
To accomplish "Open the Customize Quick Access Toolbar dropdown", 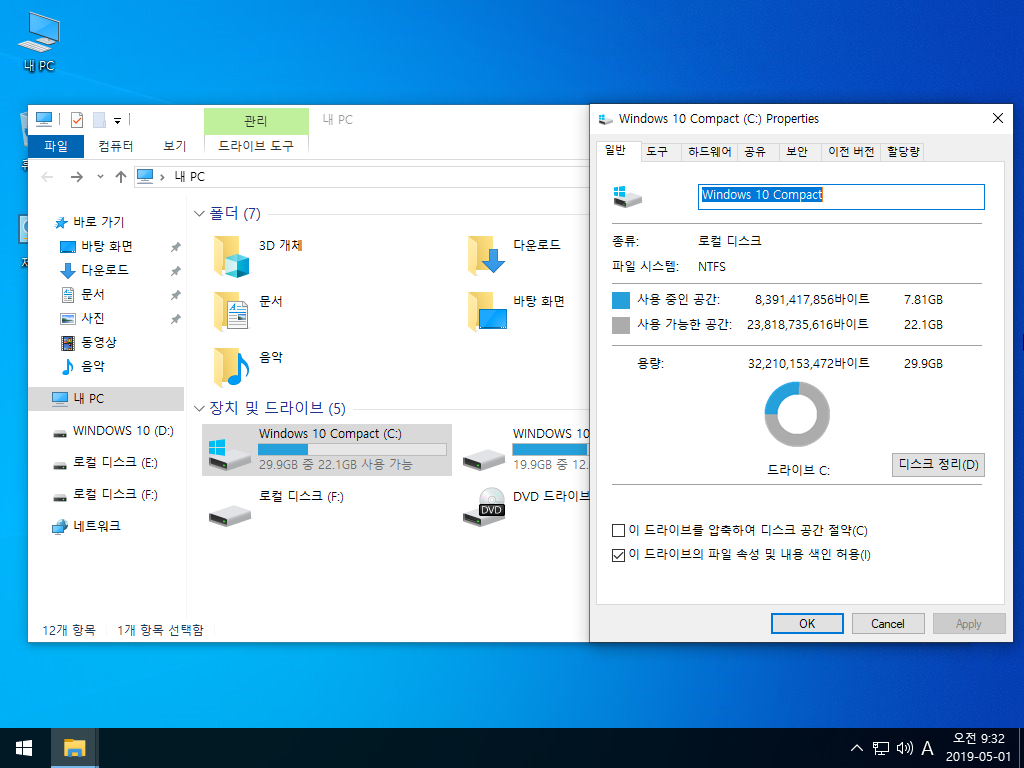I will [x=118, y=120].
